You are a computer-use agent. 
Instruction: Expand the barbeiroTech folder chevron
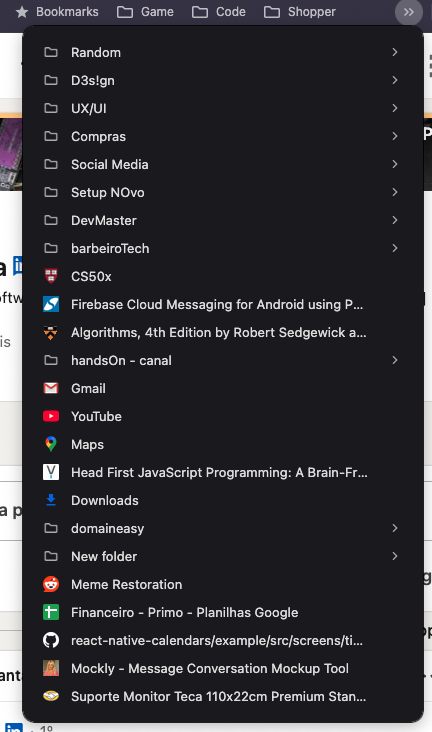[x=395, y=248]
